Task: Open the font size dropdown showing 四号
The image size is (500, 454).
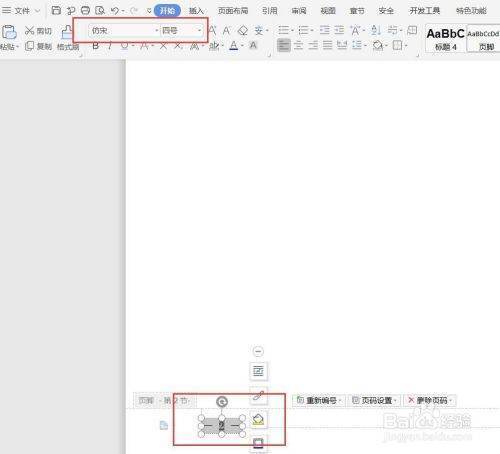Action: 181,31
